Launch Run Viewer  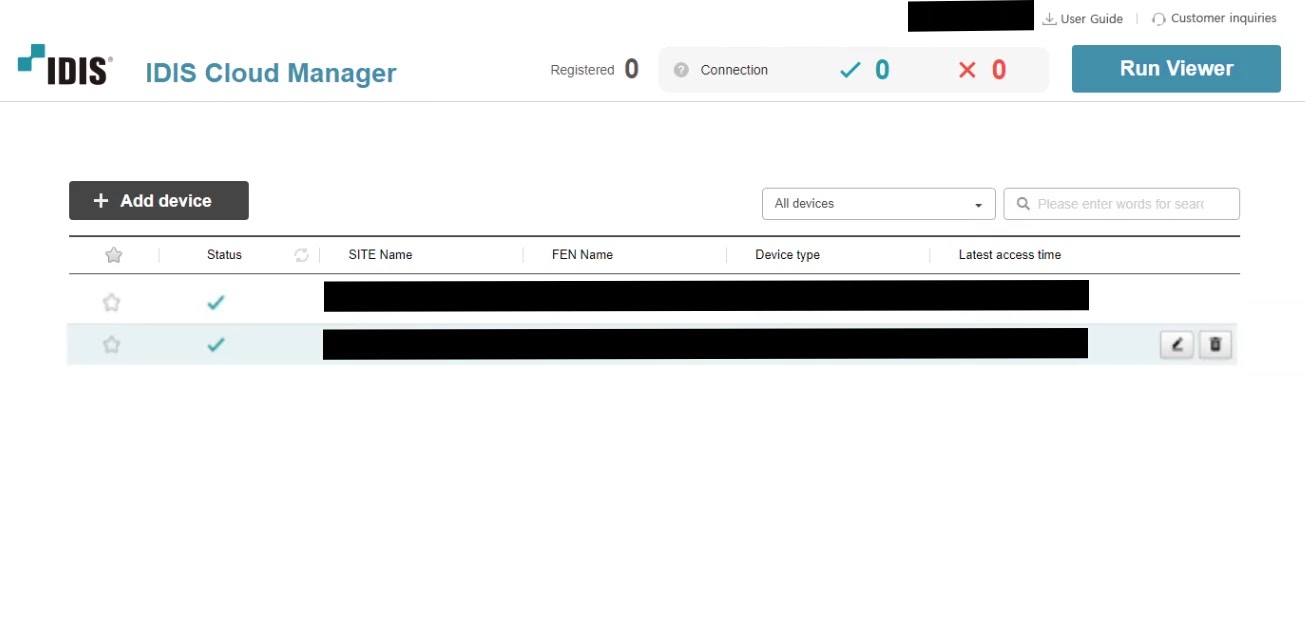point(1176,69)
